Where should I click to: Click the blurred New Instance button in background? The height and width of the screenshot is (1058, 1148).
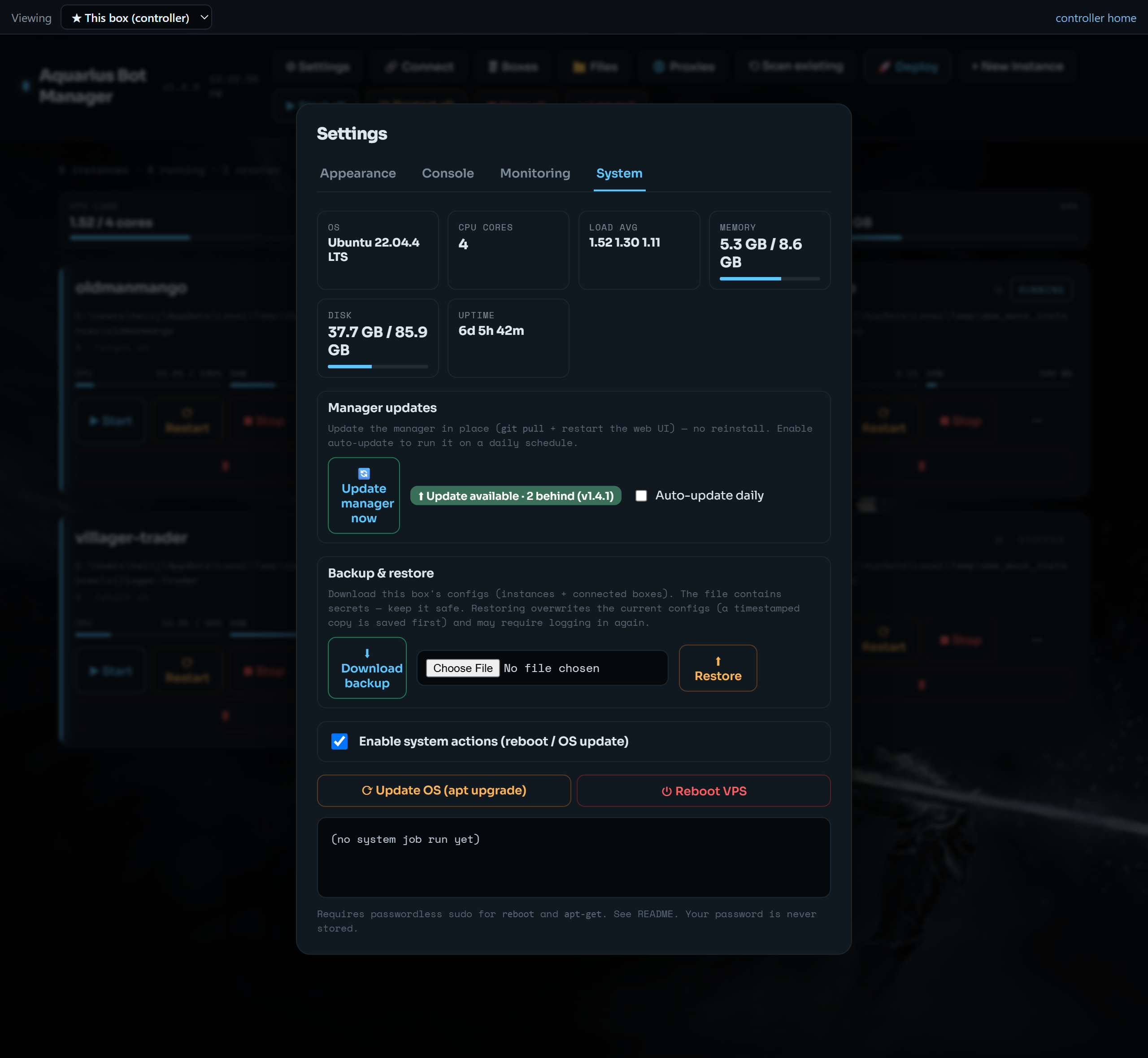(1018, 67)
